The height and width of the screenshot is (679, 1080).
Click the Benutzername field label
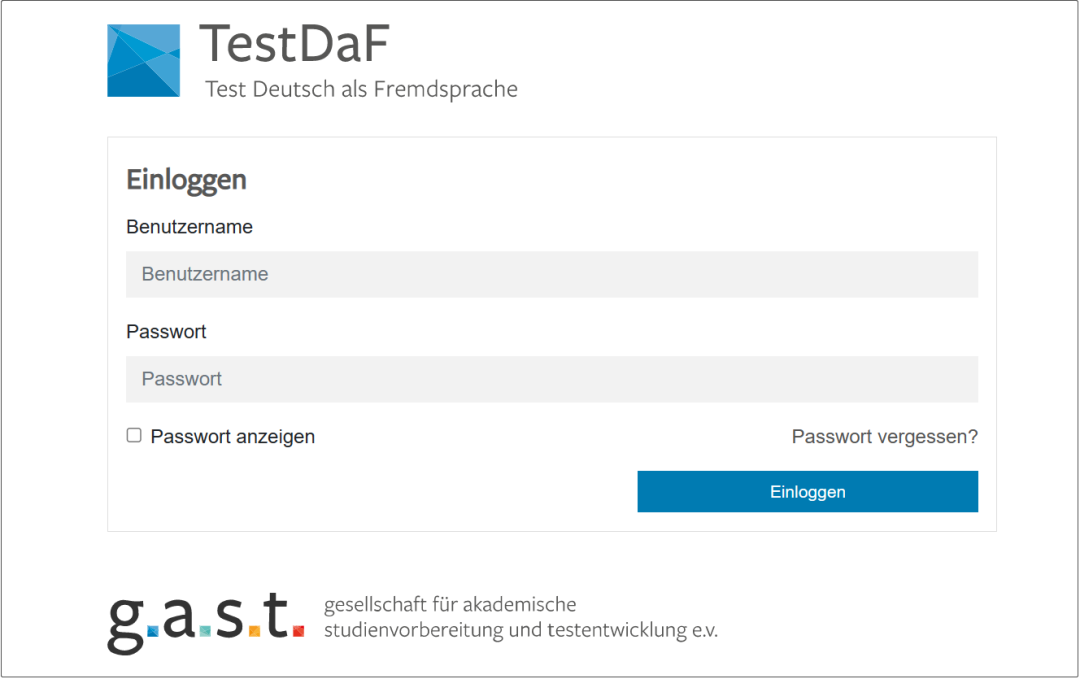189,227
